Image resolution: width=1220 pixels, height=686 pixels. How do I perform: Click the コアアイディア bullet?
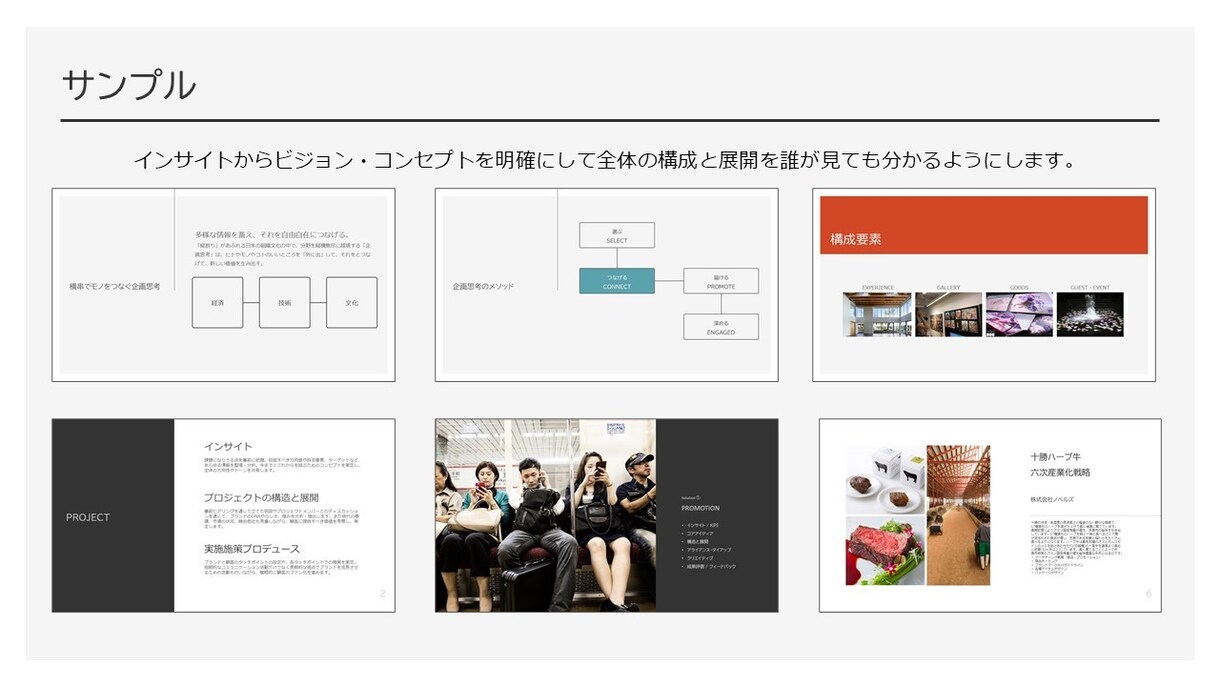(698, 533)
